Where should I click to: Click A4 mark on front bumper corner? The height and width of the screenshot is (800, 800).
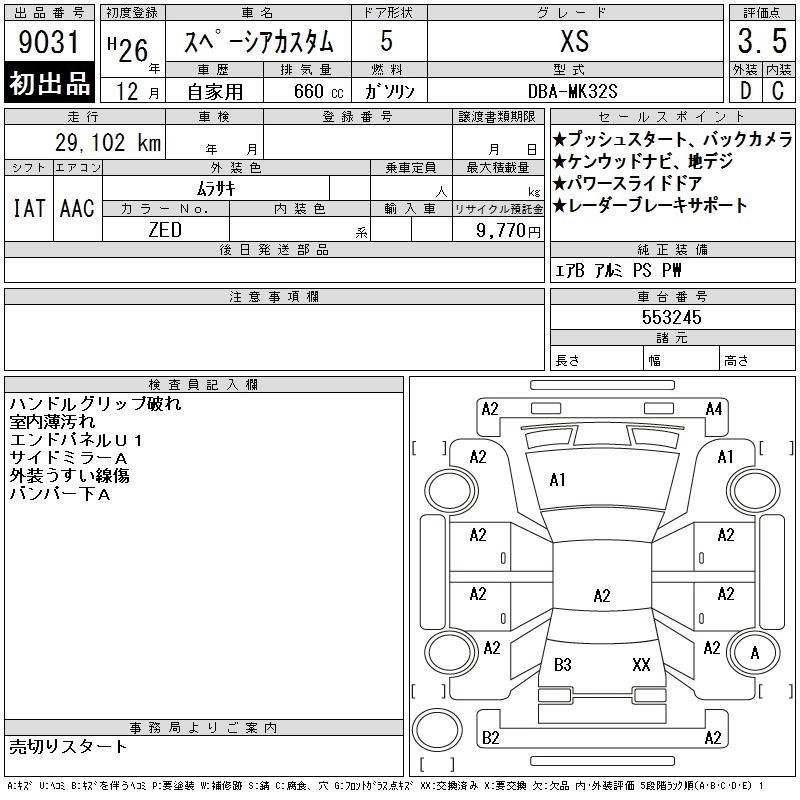pyautogui.click(x=714, y=409)
